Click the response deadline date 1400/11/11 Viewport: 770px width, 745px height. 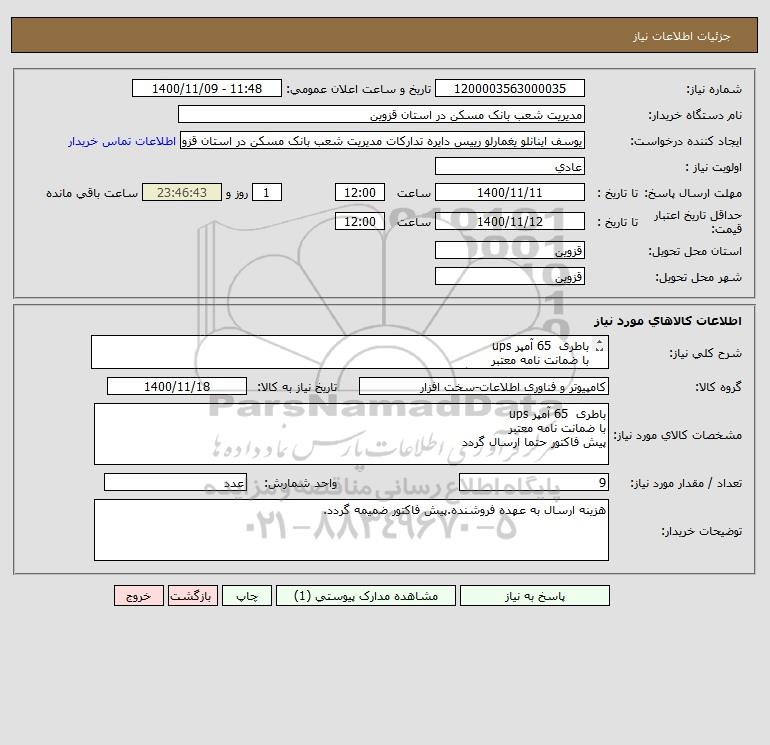(510, 193)
